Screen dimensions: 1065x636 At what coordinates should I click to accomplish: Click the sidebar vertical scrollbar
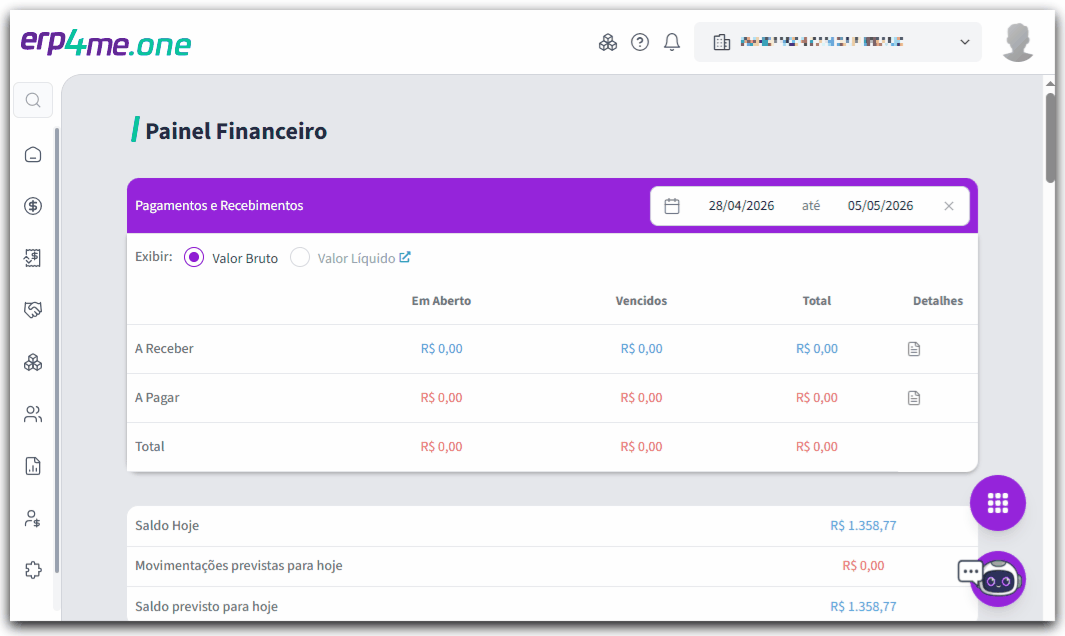(57, 350)
